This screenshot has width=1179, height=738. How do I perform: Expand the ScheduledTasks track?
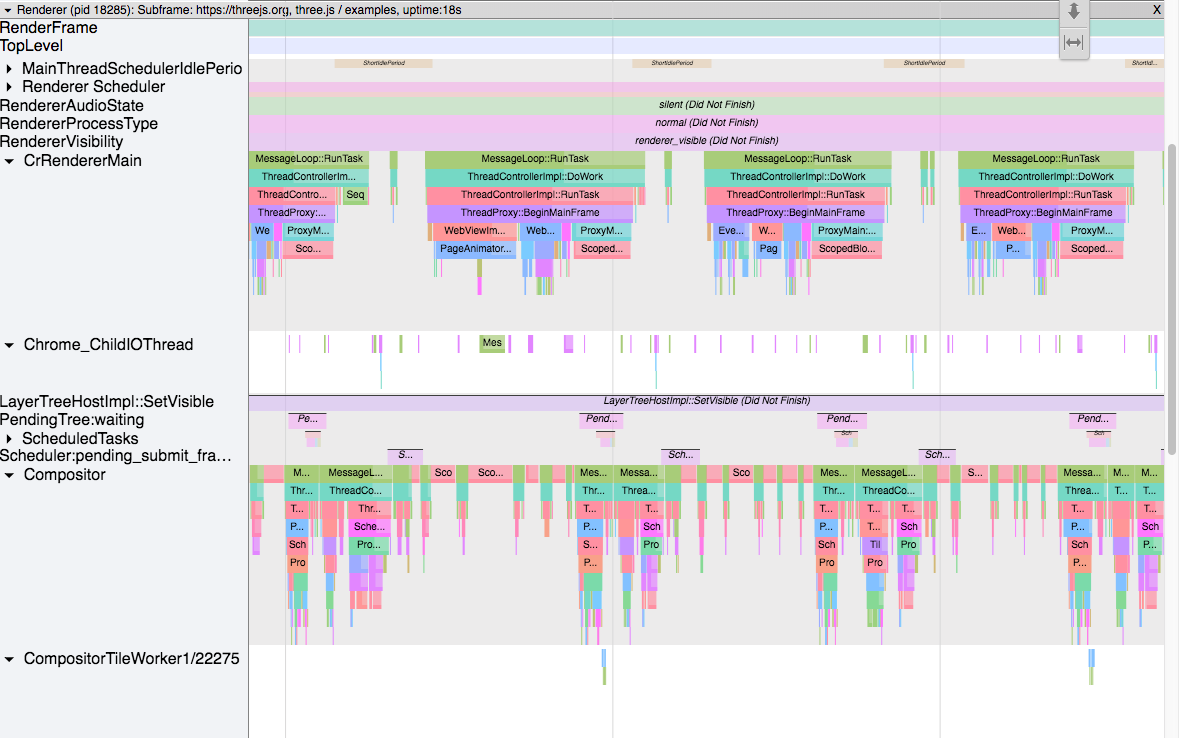pyautogui.click(x=10, y=439)
